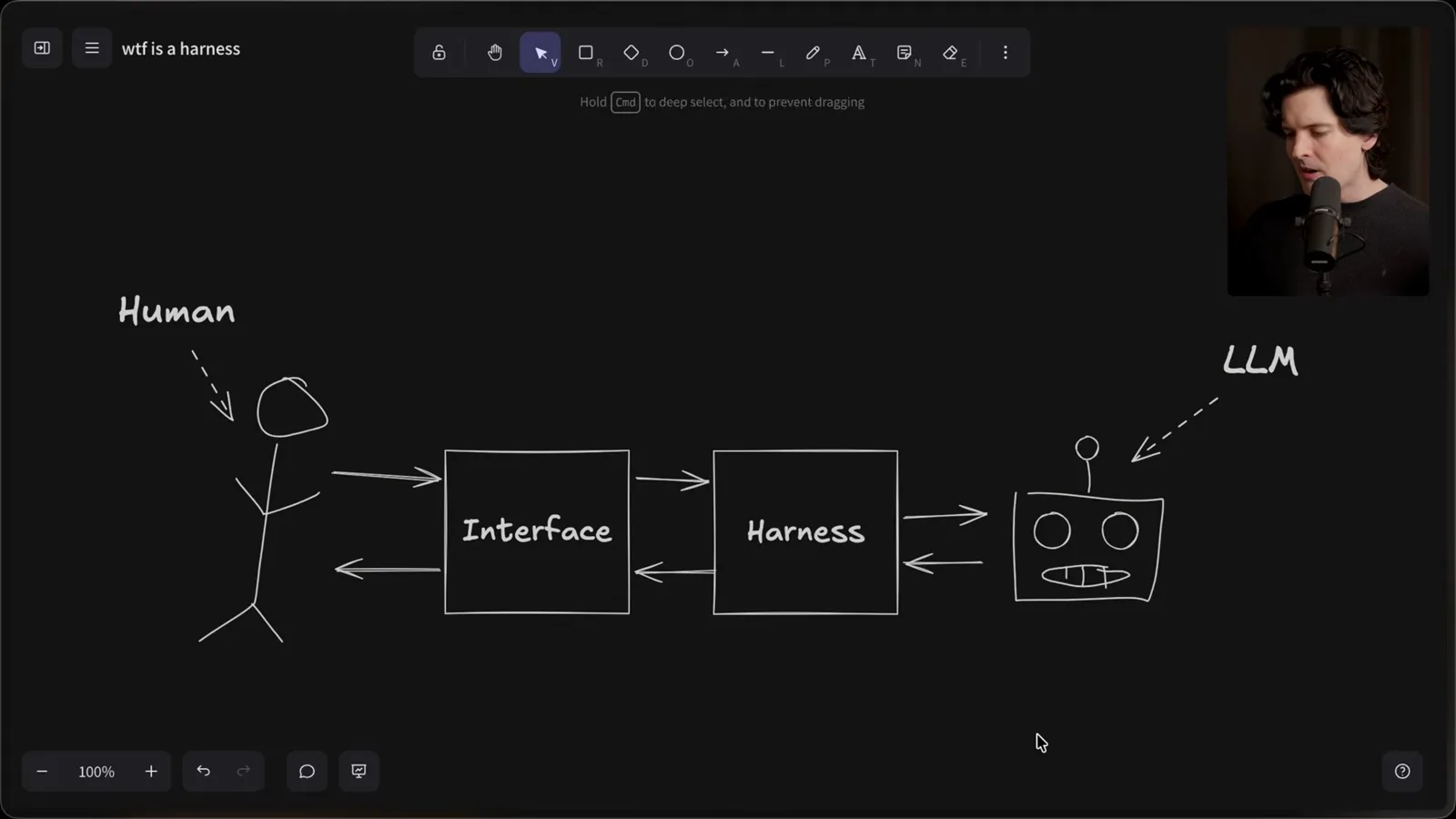Undo the last action

(203, 772)
